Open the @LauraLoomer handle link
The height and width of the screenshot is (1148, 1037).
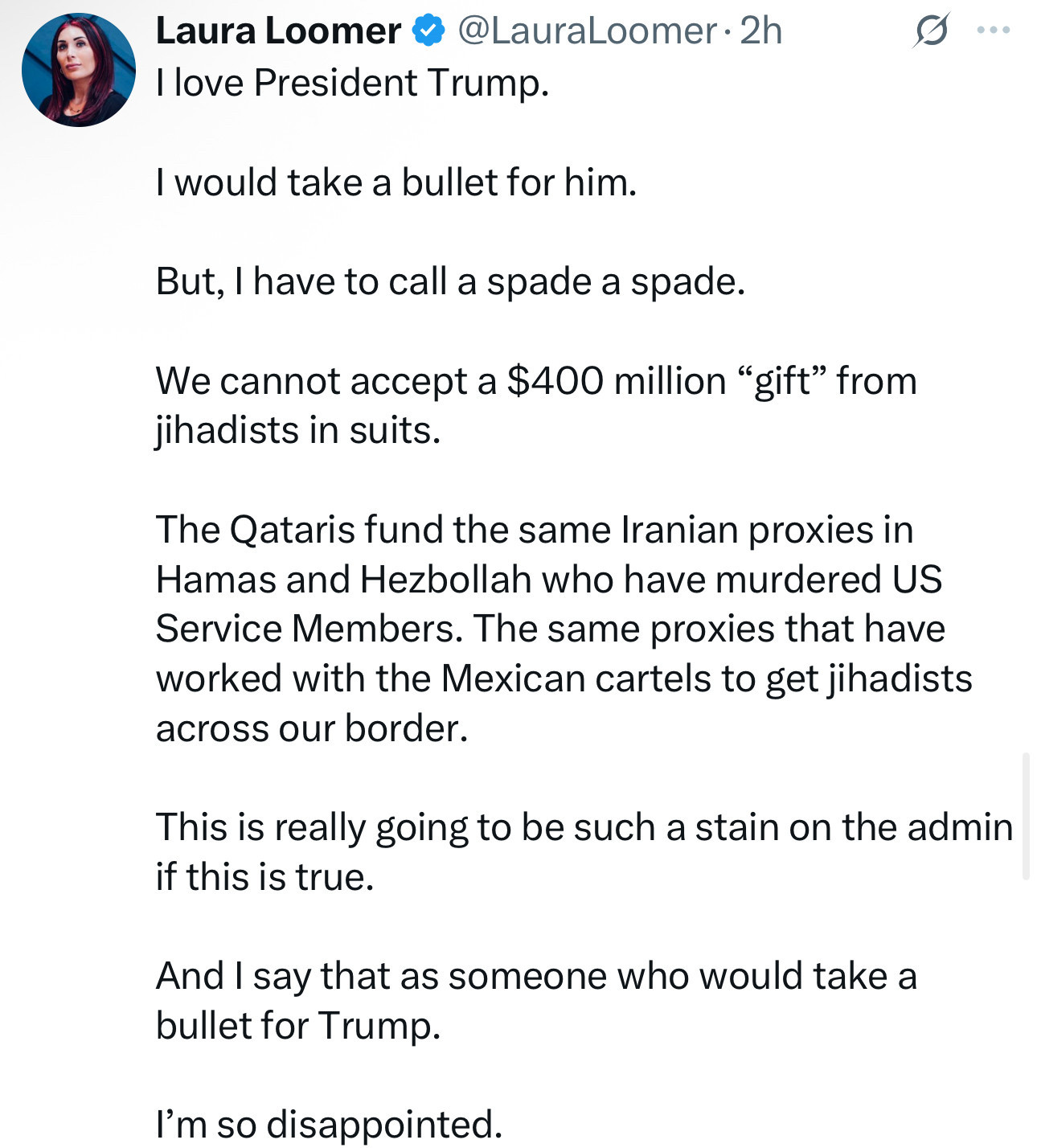point(587,31)
